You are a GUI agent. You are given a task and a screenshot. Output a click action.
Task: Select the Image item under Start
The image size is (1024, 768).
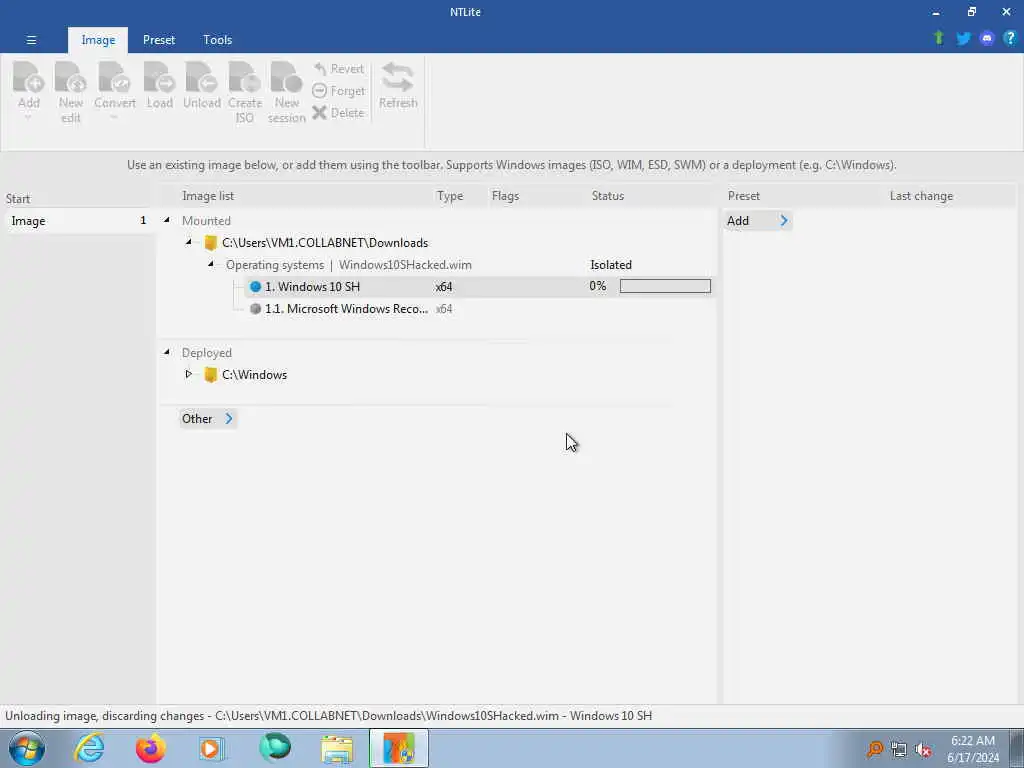[x=78, y=221]
